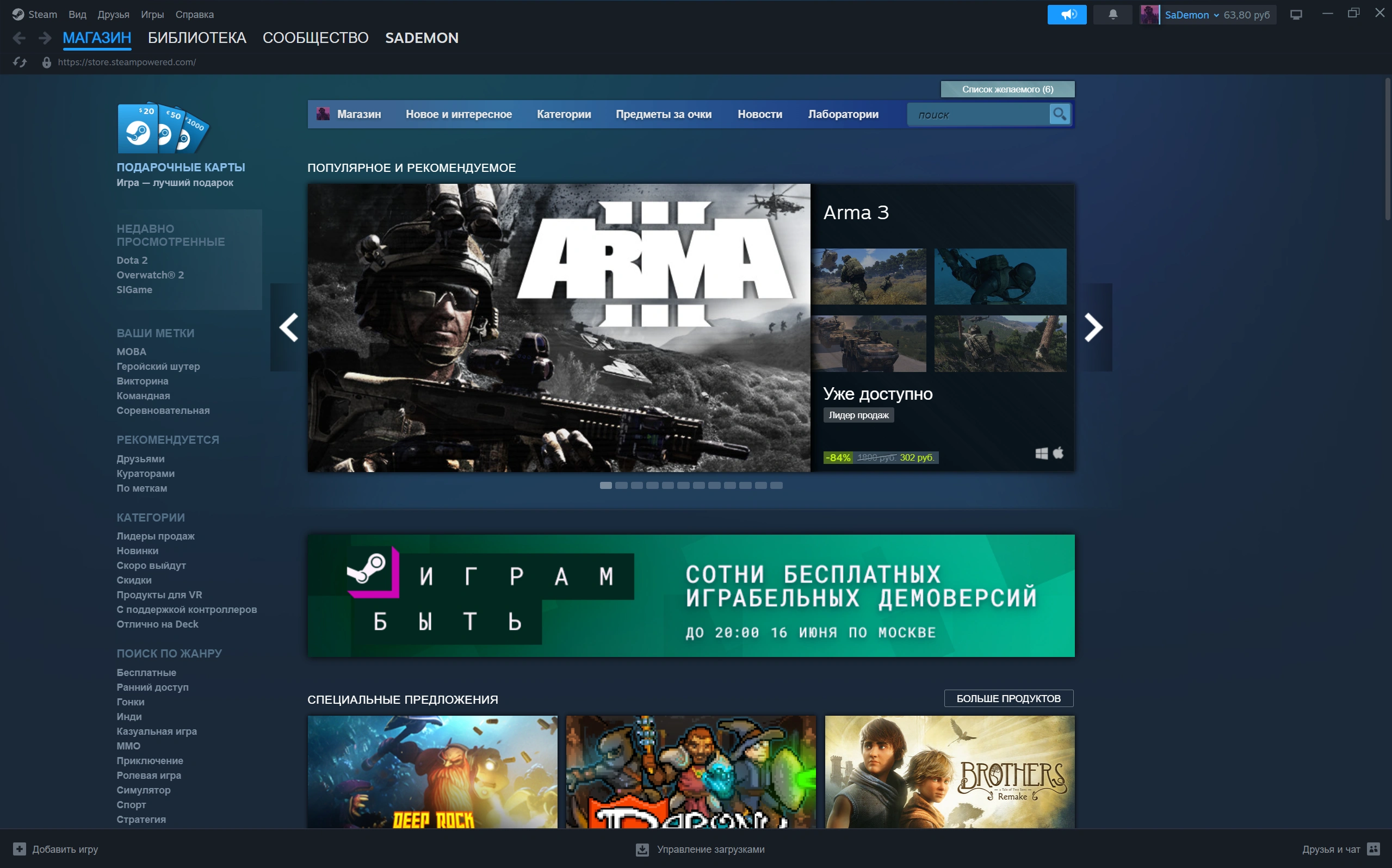The image size is (1392, 868).
Task: Open the Вид menu
Action: tap(77, 14)
